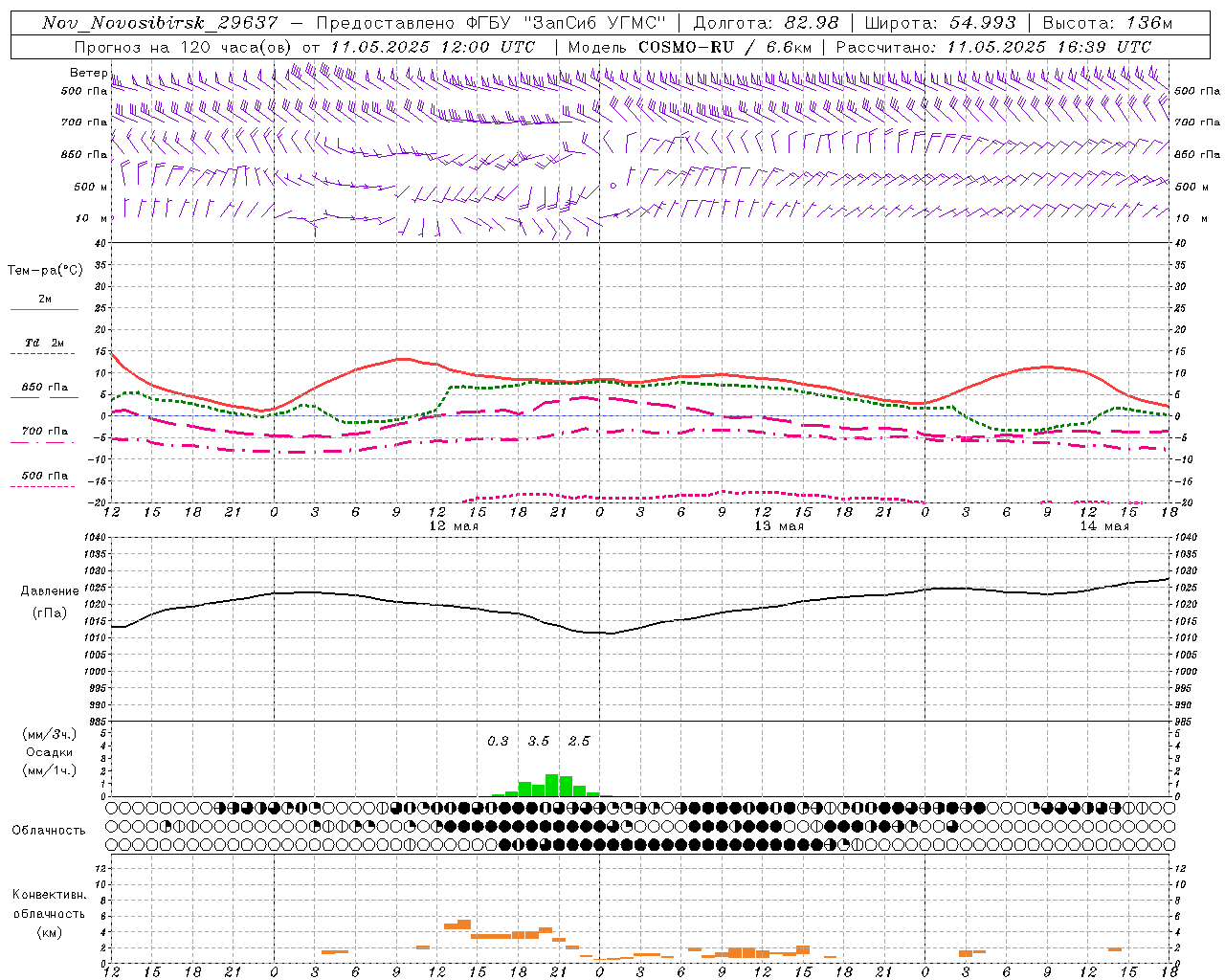The height and width of the screenshot is (980, 1225).
Task: Click the 850 гПа temperature legend entry
Action: pos(45,388)
